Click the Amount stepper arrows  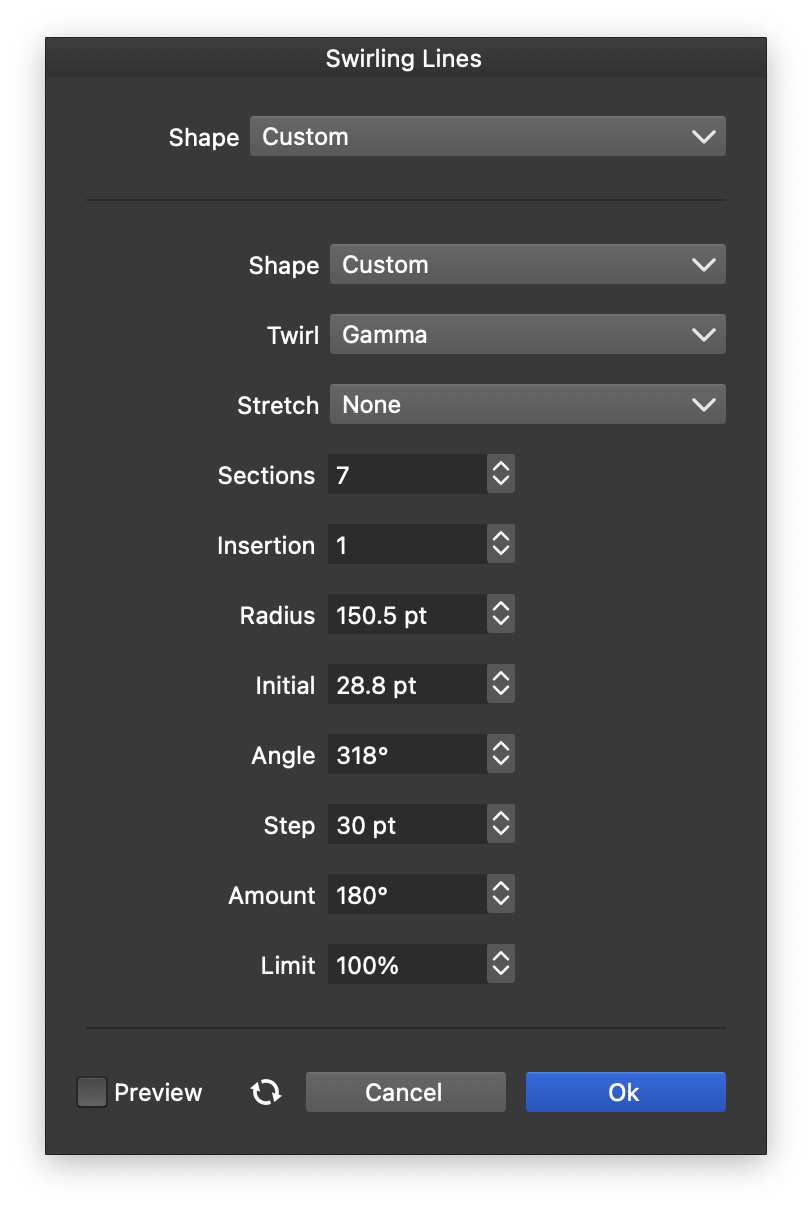(x=501, y=895)
